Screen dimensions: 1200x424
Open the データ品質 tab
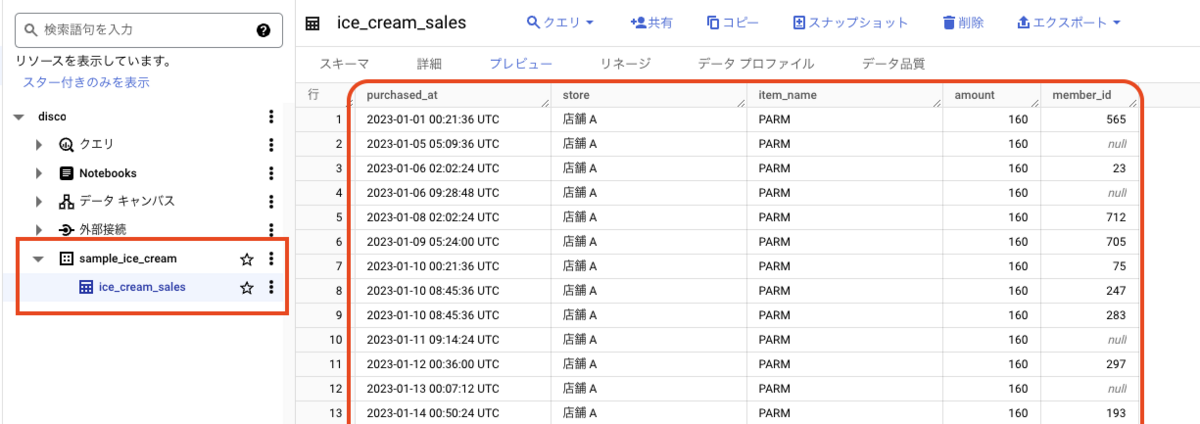click(893, 63)
